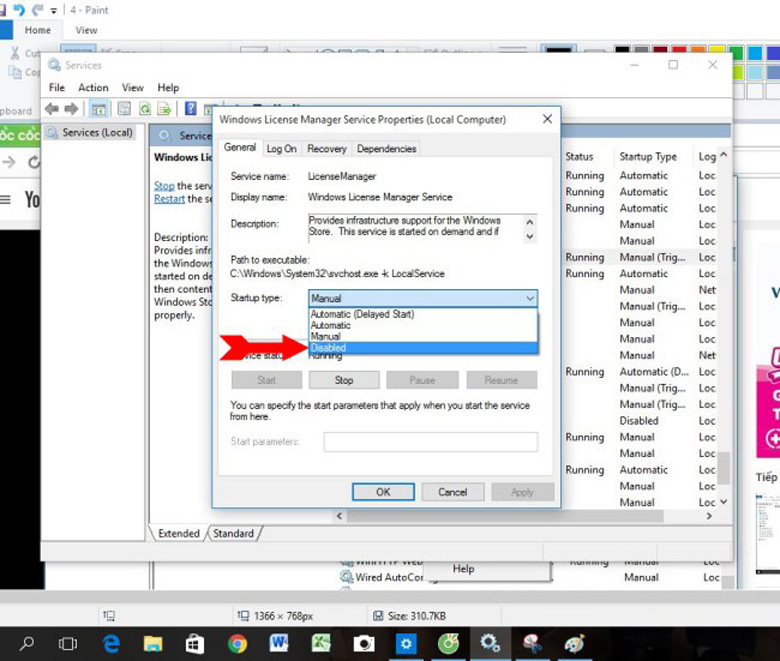Open the Action menu in Services

pyautogui.click(x=93, y=88)
